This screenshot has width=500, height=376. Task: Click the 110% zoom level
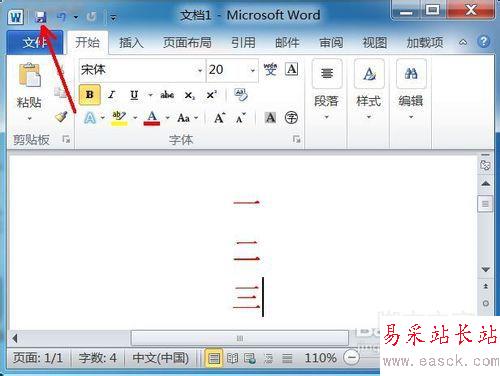tap(320, 358)
